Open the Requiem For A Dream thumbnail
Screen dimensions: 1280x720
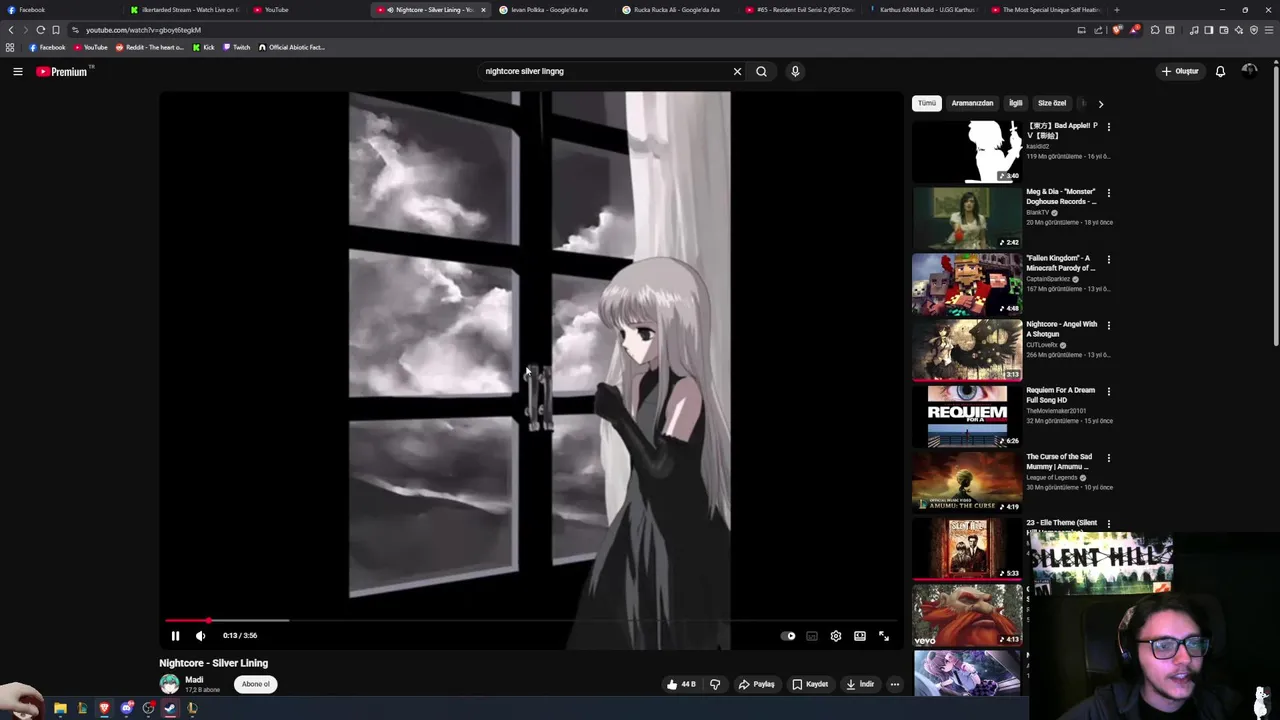967,416
